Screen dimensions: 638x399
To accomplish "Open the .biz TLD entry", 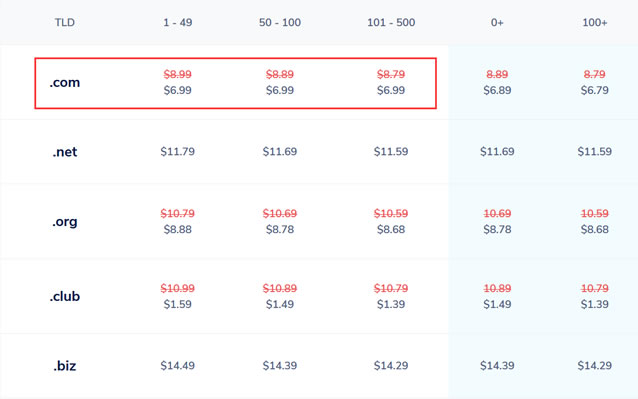I will (65, 366).
